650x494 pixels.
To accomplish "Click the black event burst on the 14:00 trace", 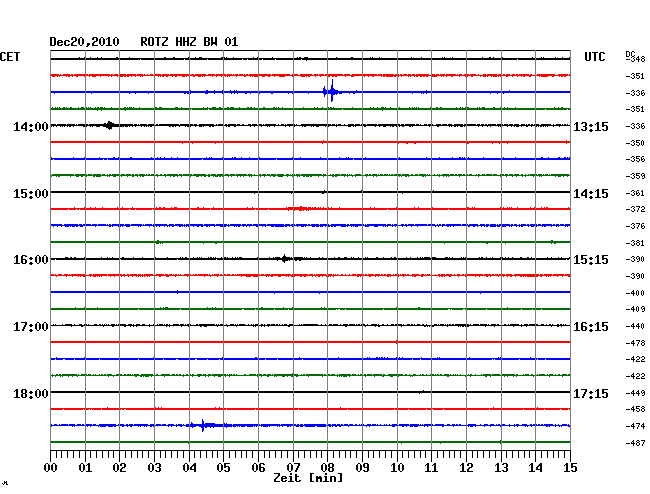I will (x=109, y=125).
